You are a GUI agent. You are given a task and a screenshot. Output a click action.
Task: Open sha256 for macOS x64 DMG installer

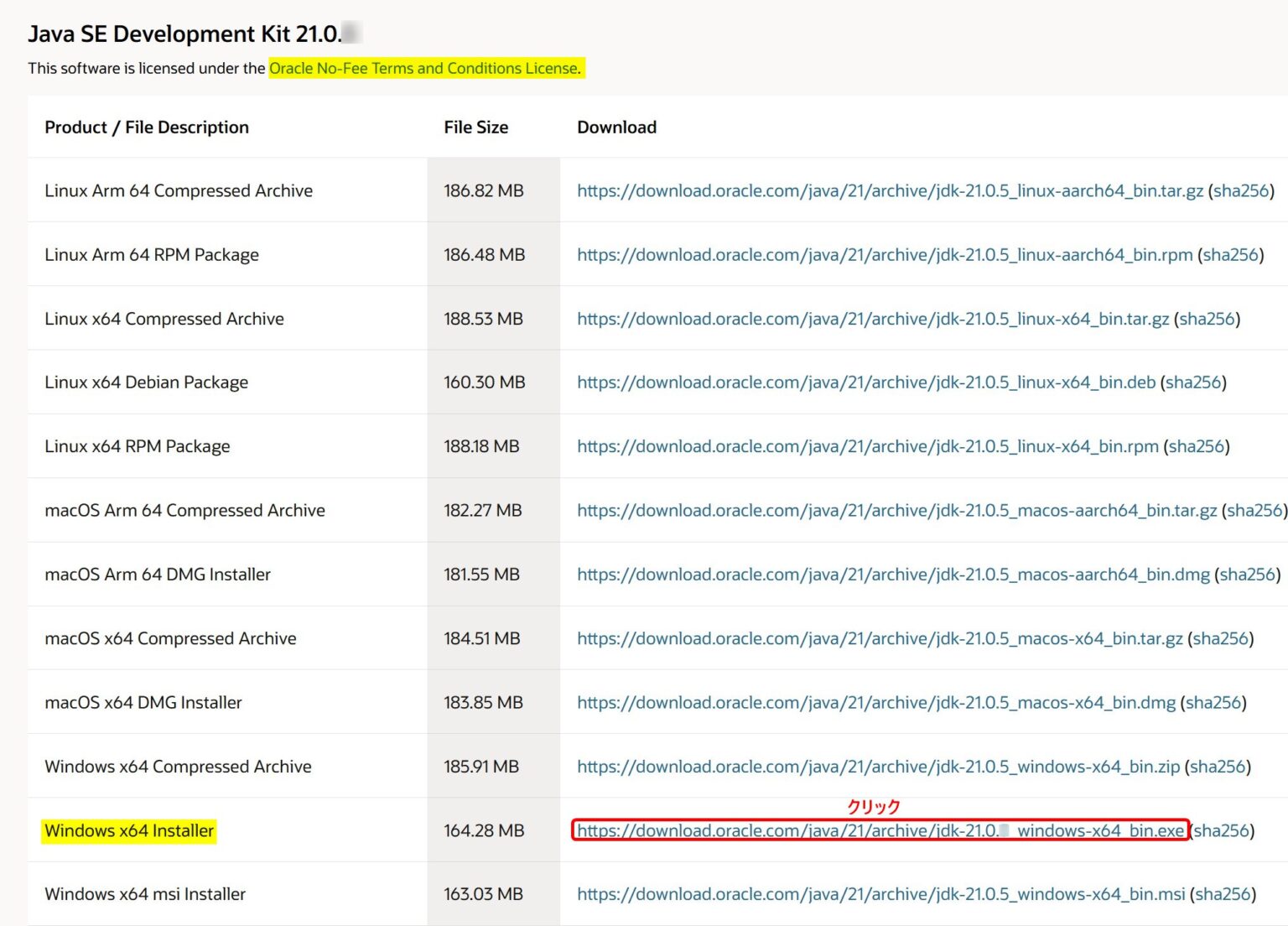click(1213, 702)
